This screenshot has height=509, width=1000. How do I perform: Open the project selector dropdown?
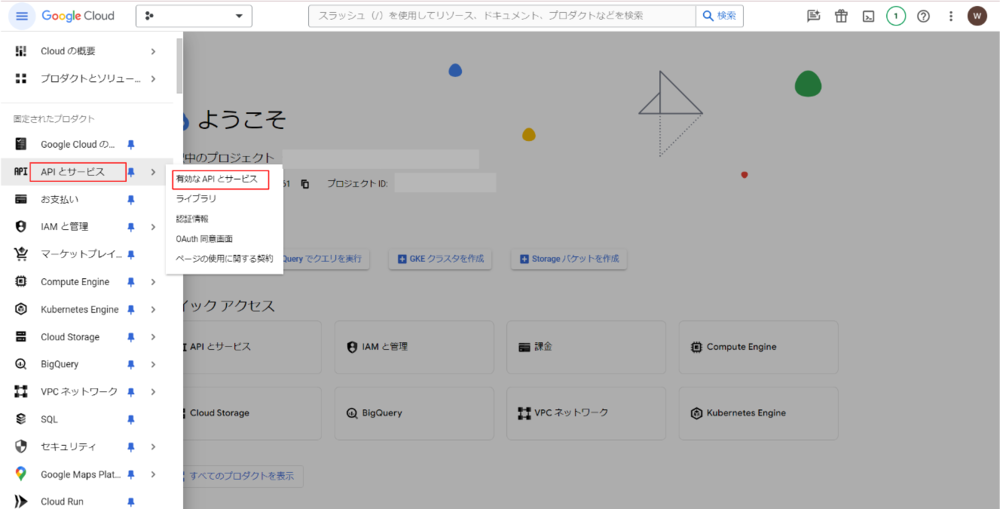[194, 16]
